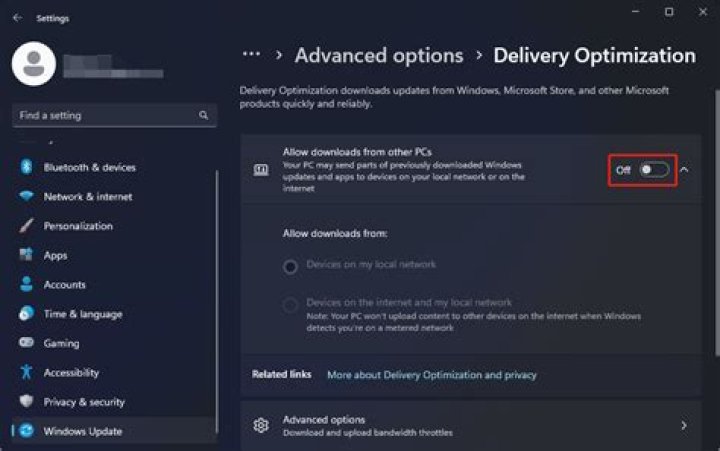The height and width of the screenshot is (451, 720).
Task: Select Devices on my local network
Action: [290, 266]
